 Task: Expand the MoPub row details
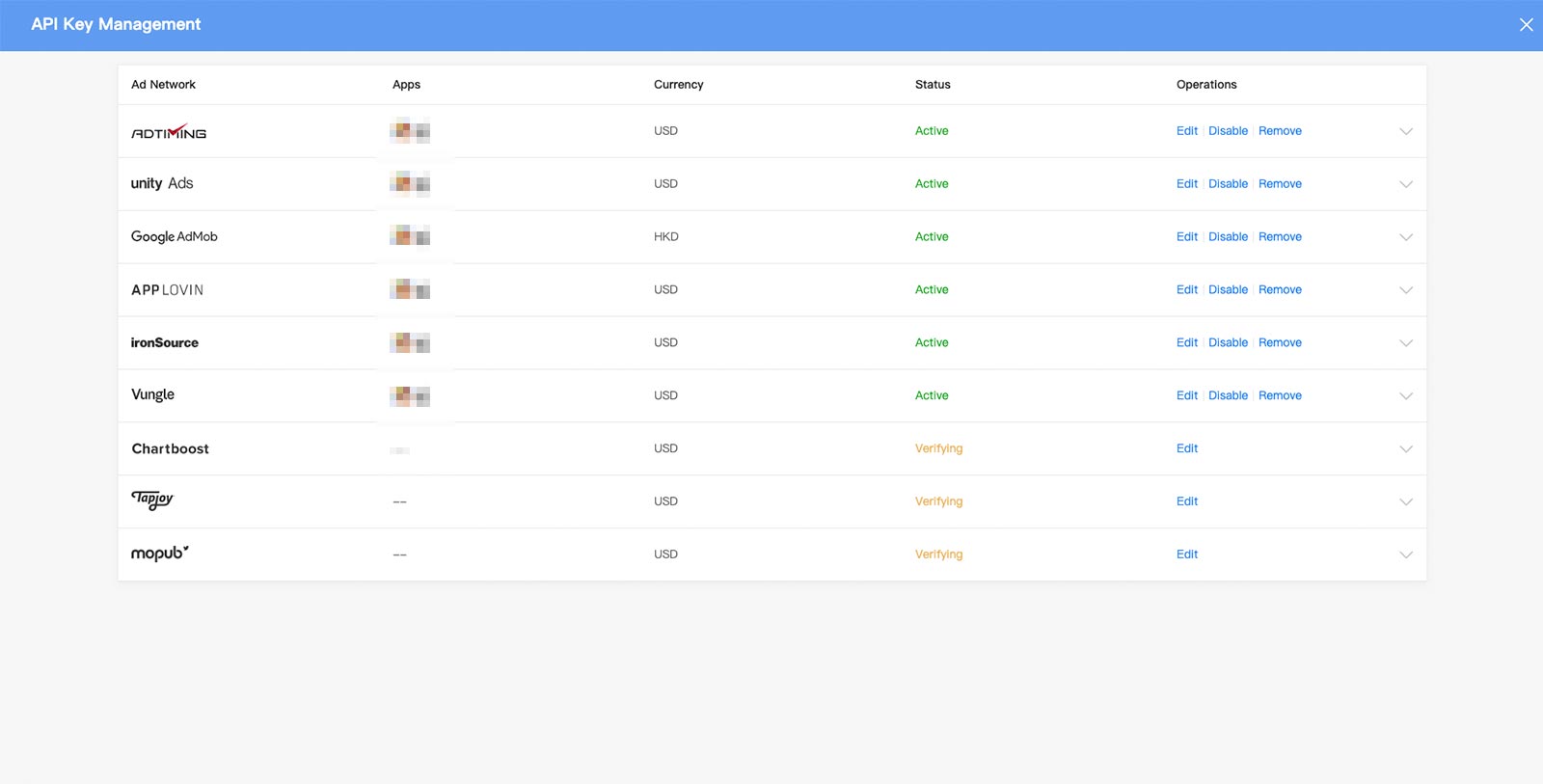(1406, 555)
